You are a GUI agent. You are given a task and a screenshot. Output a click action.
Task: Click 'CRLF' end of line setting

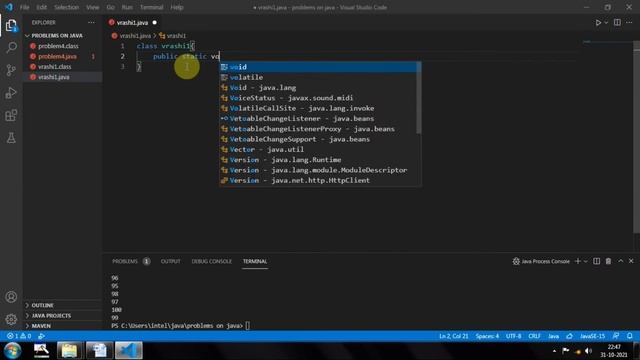(534, 336)
